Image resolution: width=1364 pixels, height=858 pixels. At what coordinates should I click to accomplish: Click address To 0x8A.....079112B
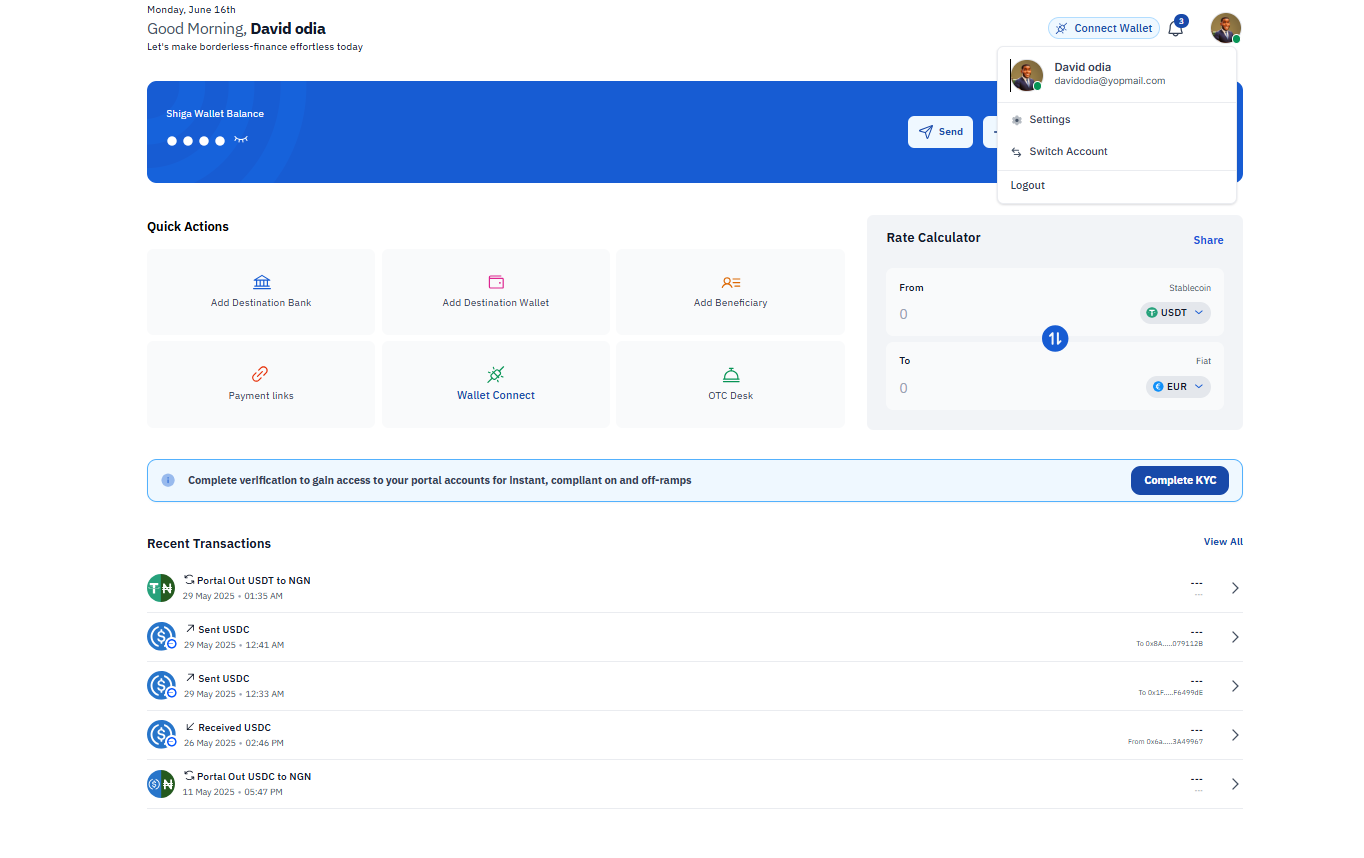1169,644
